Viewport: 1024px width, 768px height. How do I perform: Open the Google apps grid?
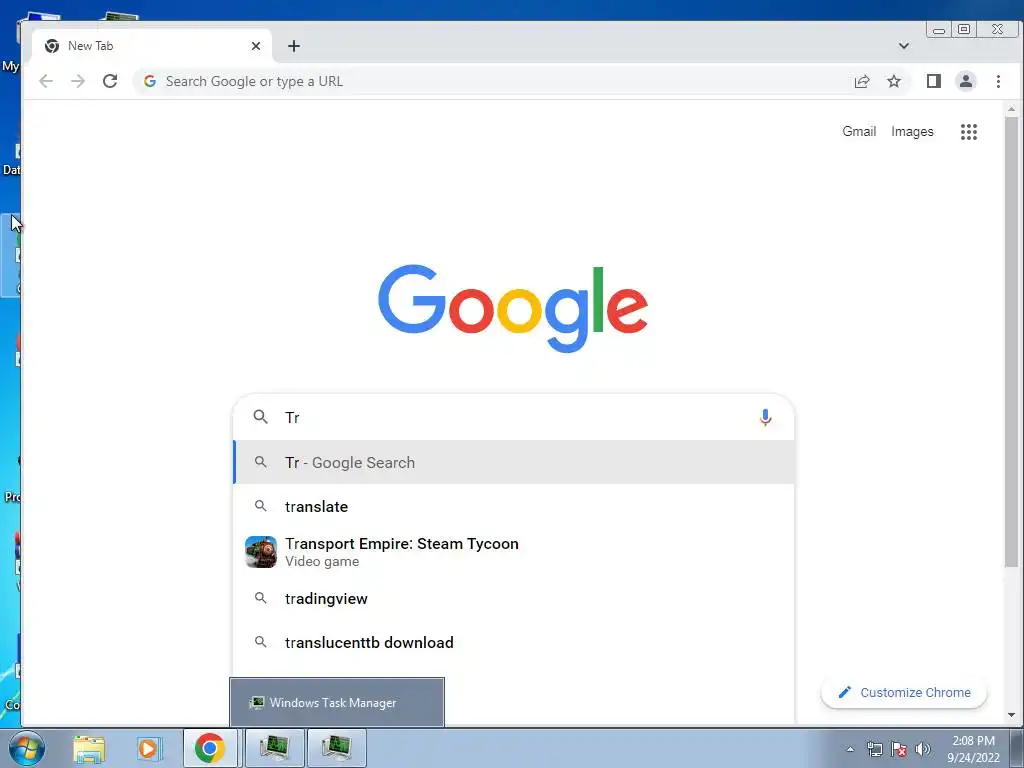pyautogui.click(x=968, y=132)
